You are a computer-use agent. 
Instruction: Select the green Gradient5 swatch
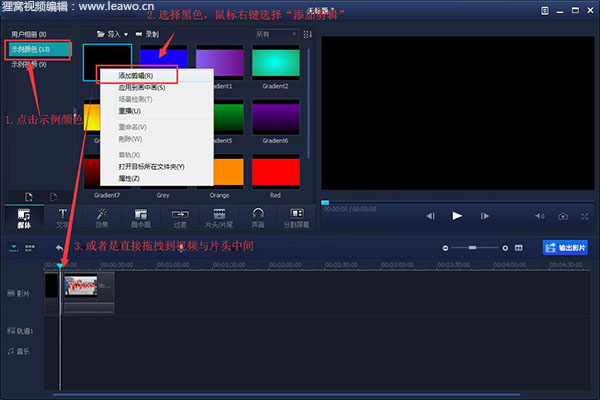(228, 117)
